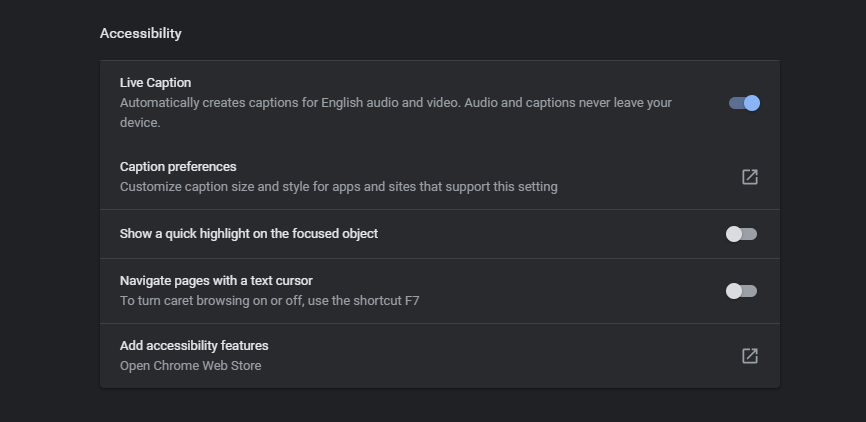The image size is (866, 422).
Task: Click 'Navigate pages with a text cursor' label
Action: [x=216, y=281]
